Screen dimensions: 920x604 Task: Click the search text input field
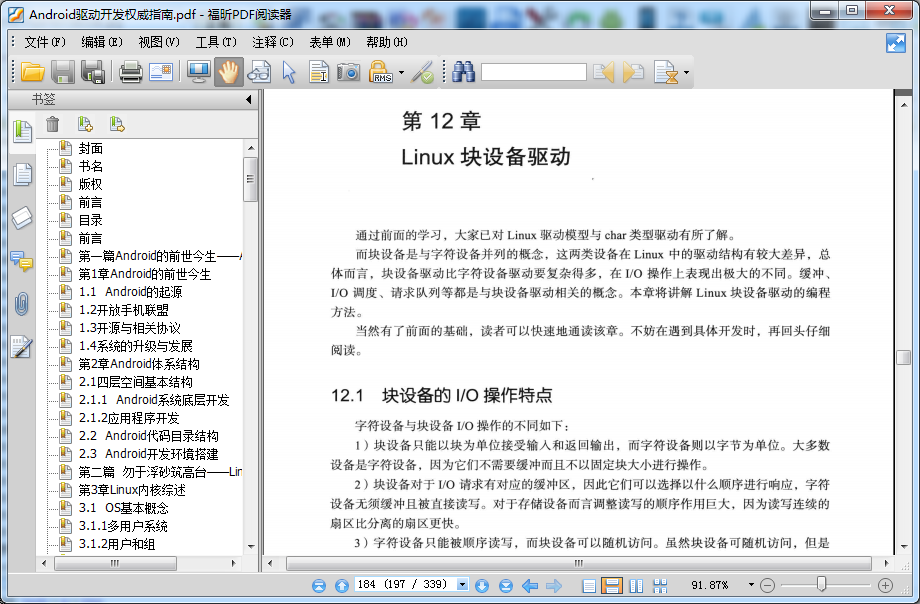click(533, 72)
